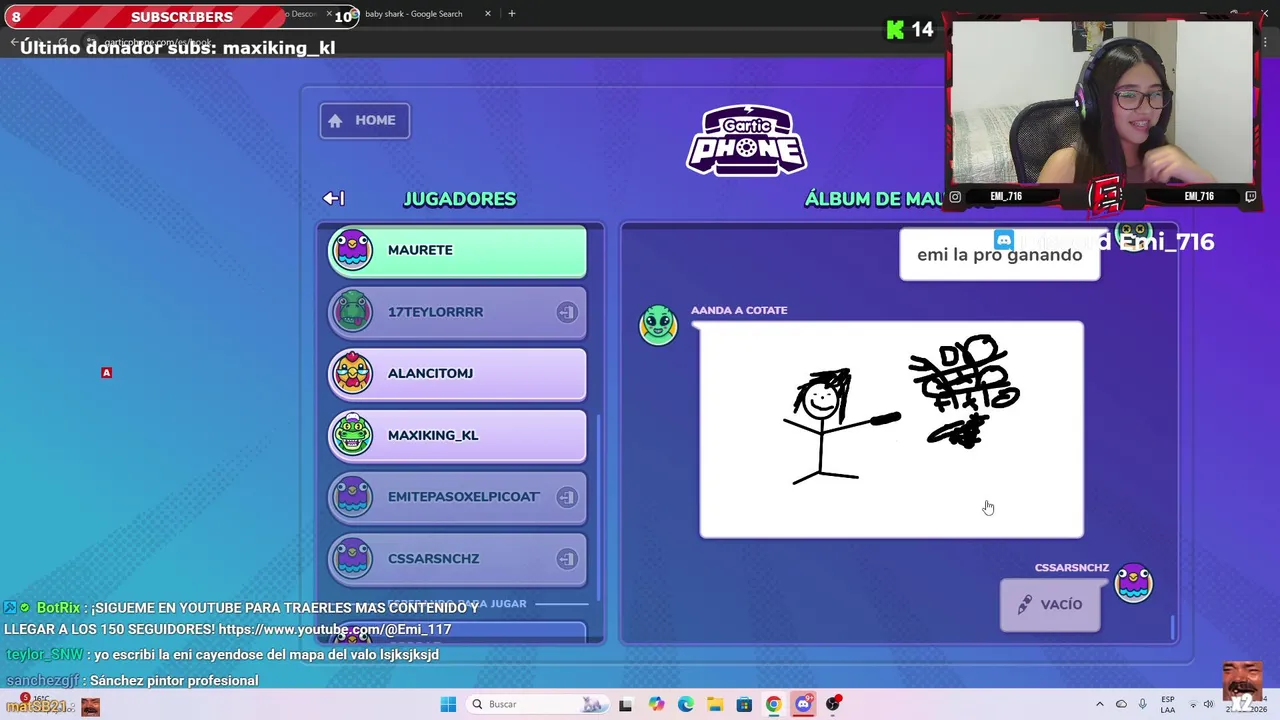Select player EMITEPASOXELPICOAT in the list
This screenshot has height=720, width=1280.
457,497
